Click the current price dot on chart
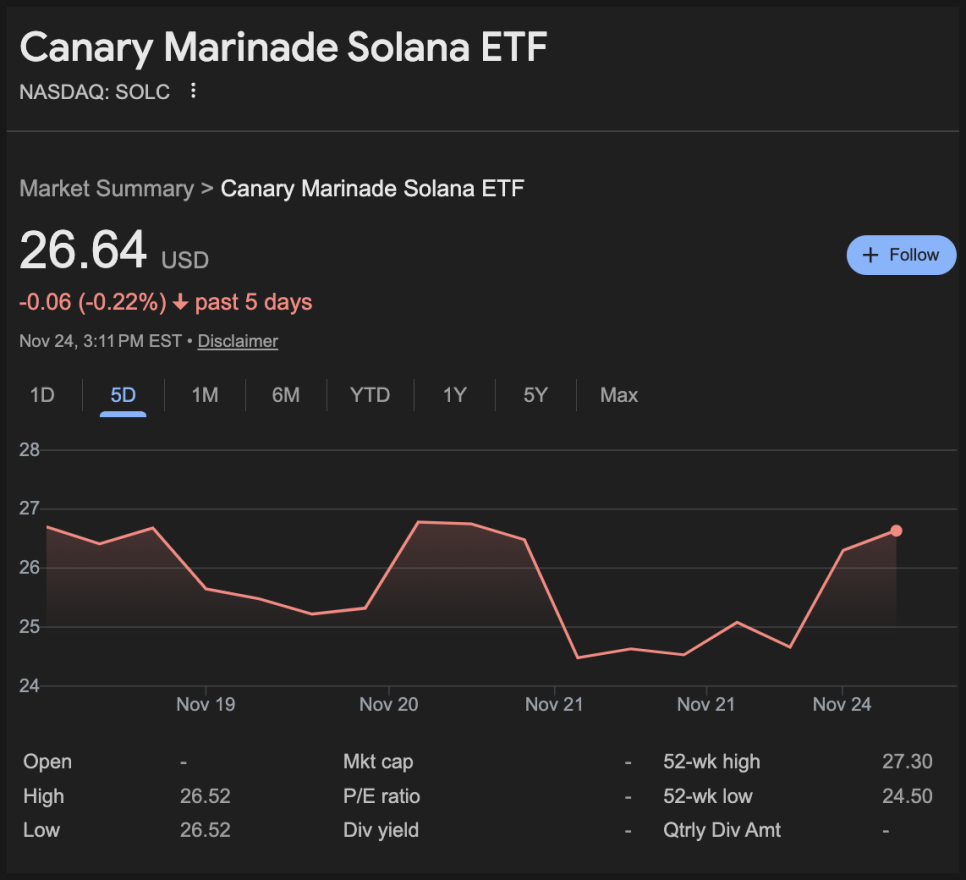 pyautogui.click(x=896, y=531)
